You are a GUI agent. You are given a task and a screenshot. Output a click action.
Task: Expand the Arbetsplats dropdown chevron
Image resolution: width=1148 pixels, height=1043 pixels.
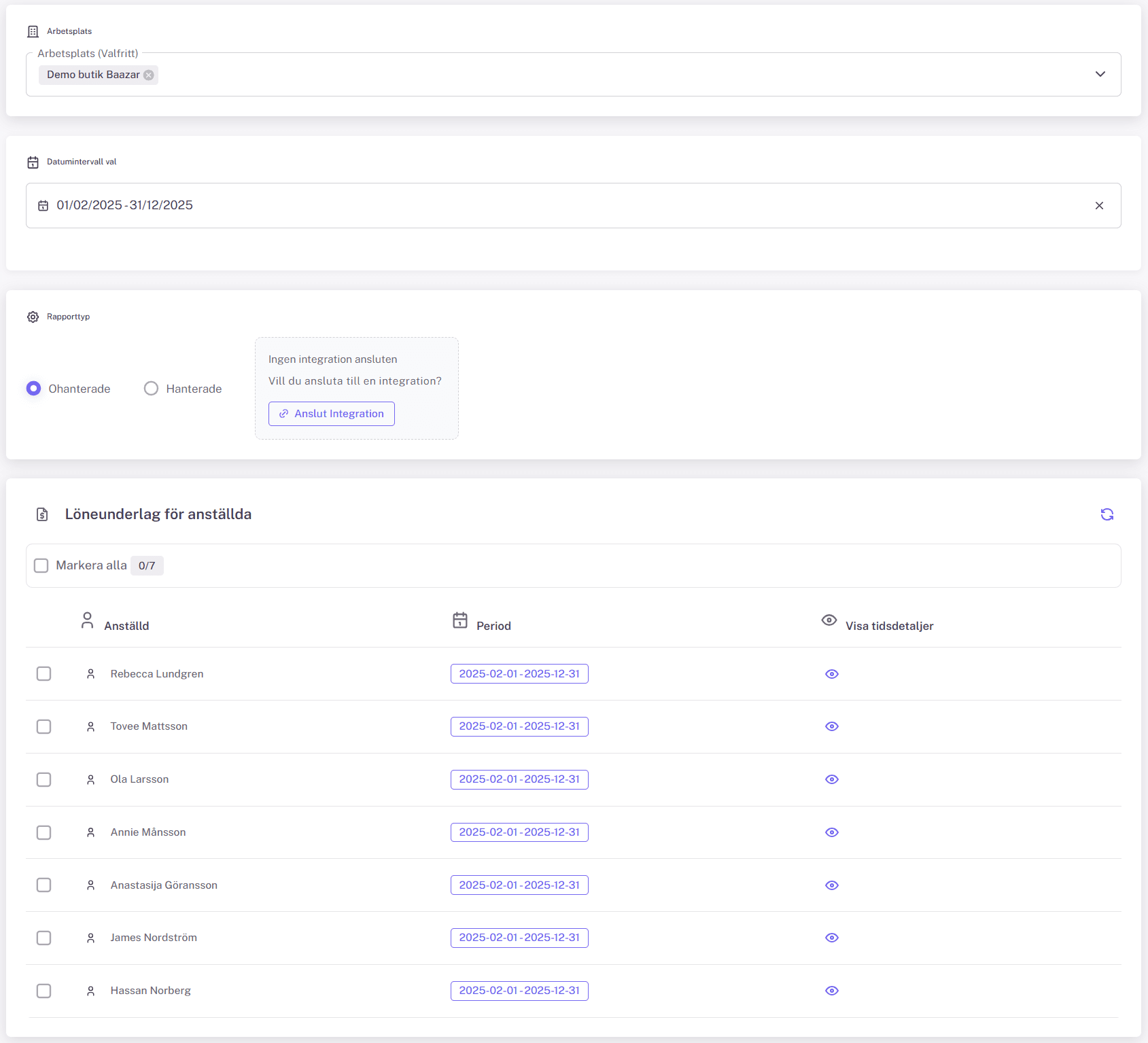coord(1100,74)
